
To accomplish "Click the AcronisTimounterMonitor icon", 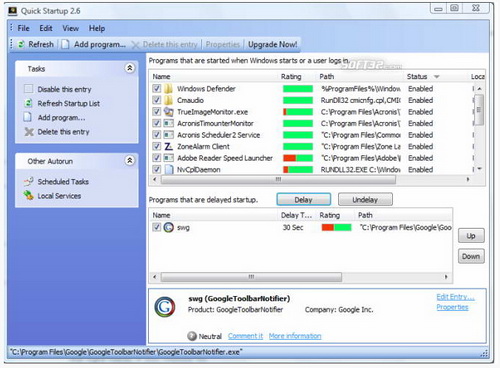I will point(169,123).
